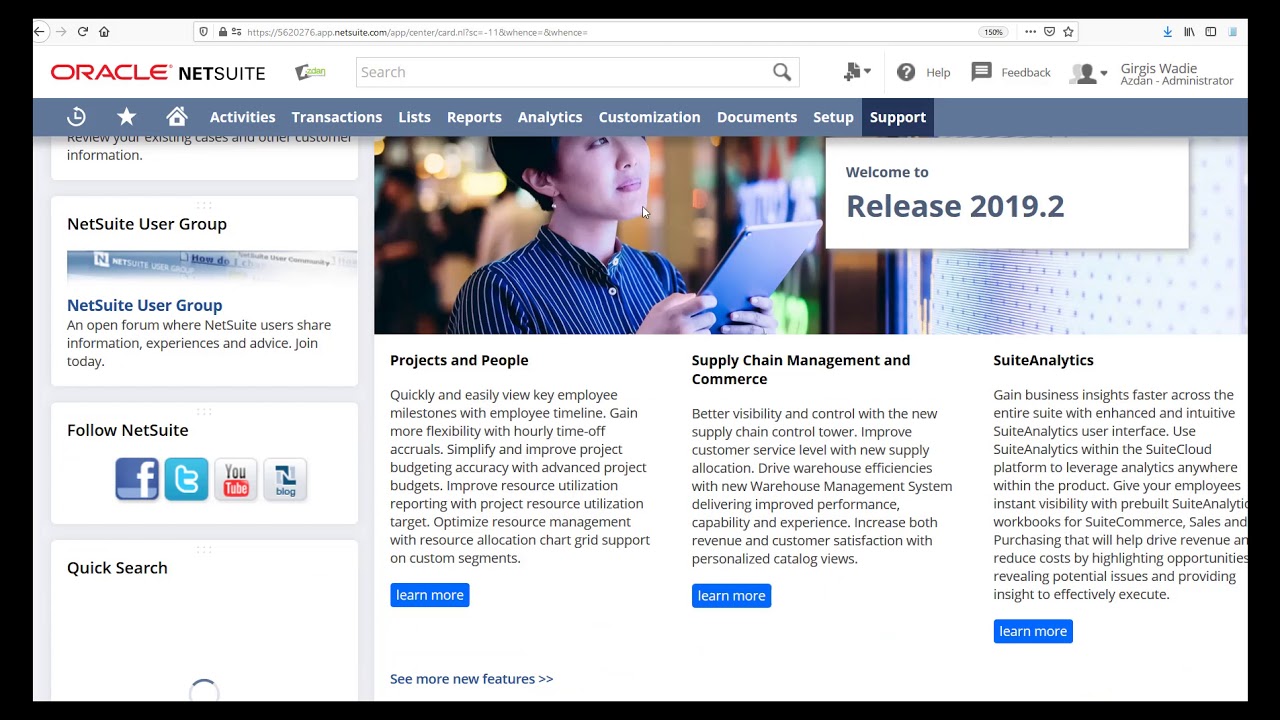Open the Recent Records clock icon
The width and height of the screenshot is (1280, 720).
[77, 117]
